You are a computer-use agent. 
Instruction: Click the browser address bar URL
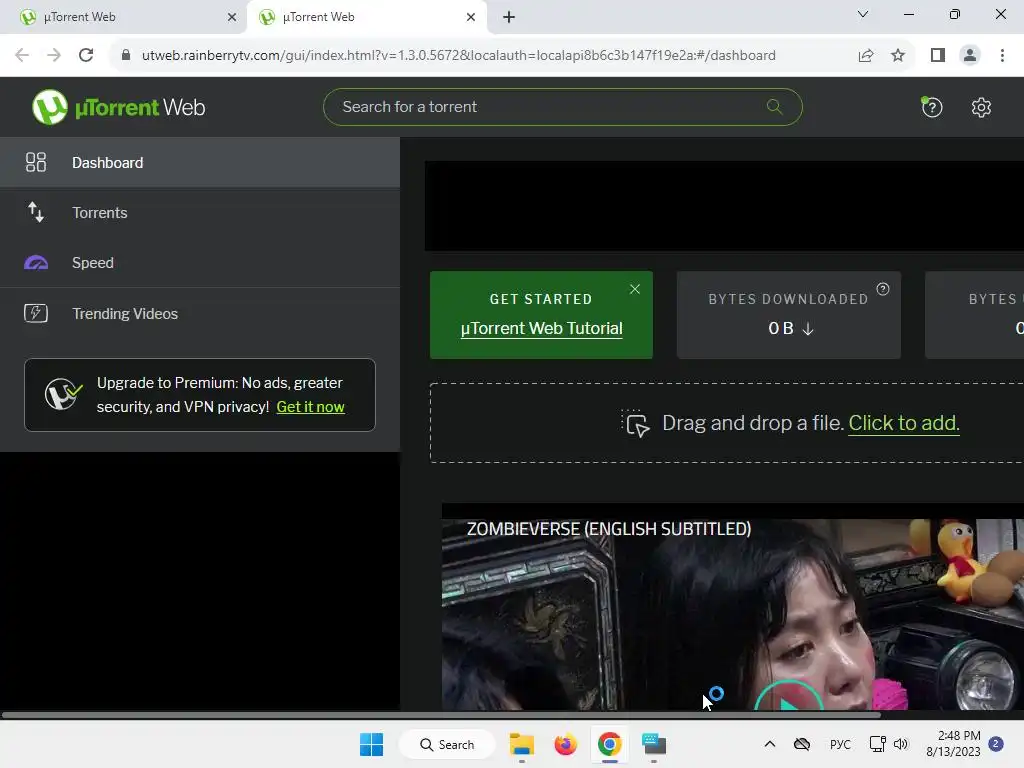[x=458, y=55]
